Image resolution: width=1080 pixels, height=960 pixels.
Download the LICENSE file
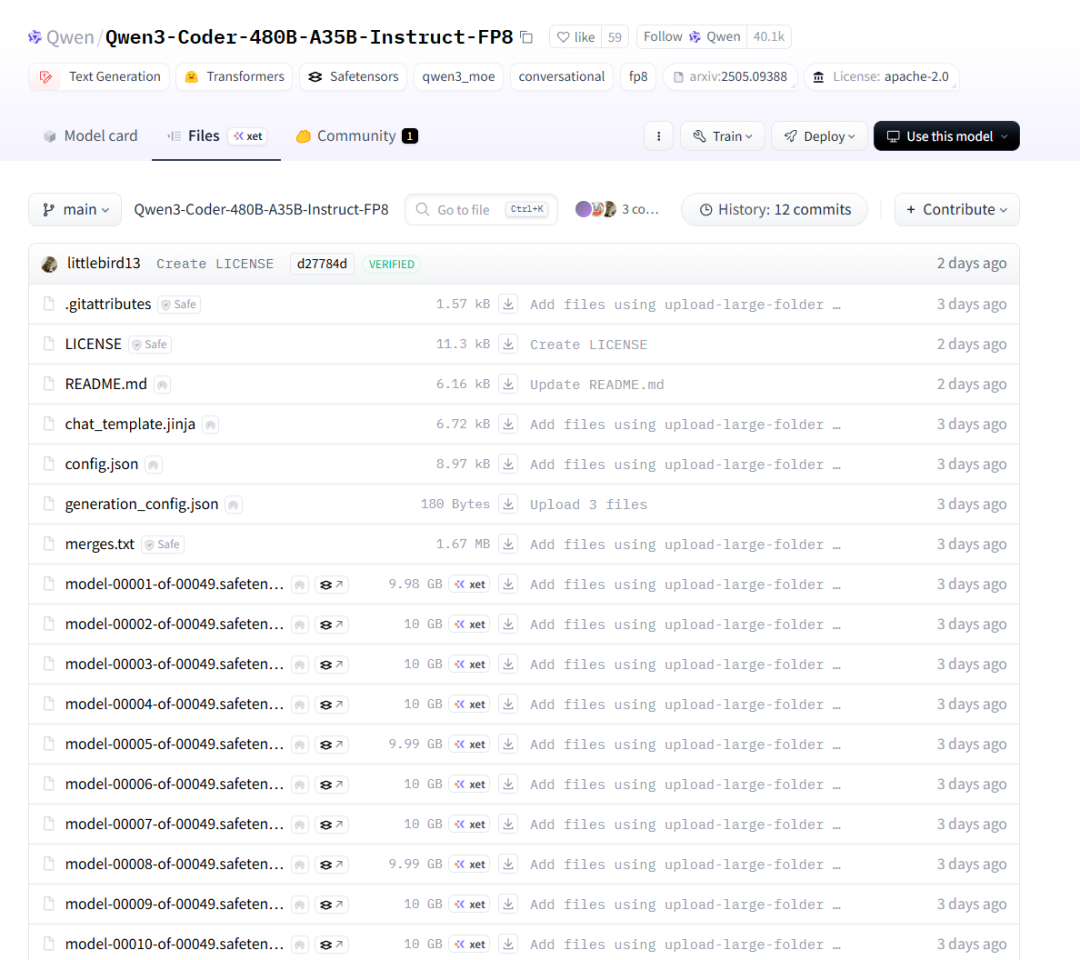point(508,344)
